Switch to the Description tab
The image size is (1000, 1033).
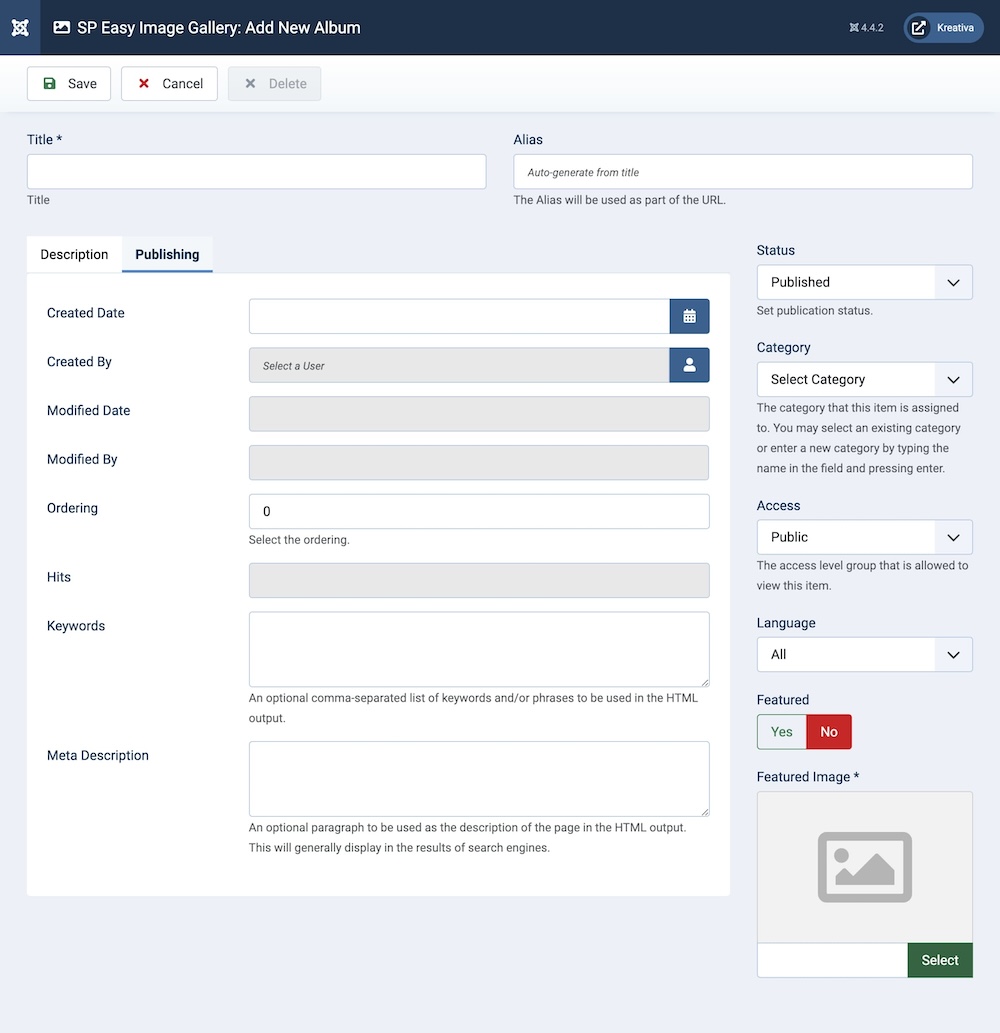[74, 254]
